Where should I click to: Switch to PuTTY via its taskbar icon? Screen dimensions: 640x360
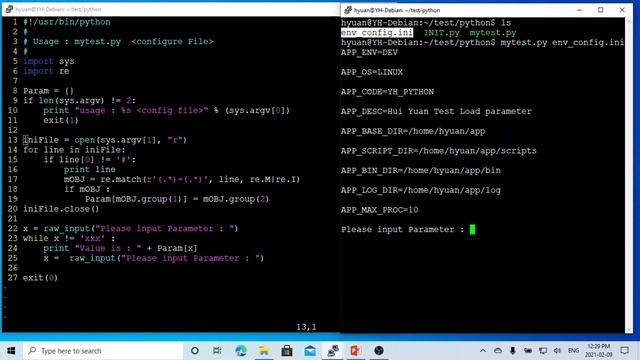[x=333, y=351]
